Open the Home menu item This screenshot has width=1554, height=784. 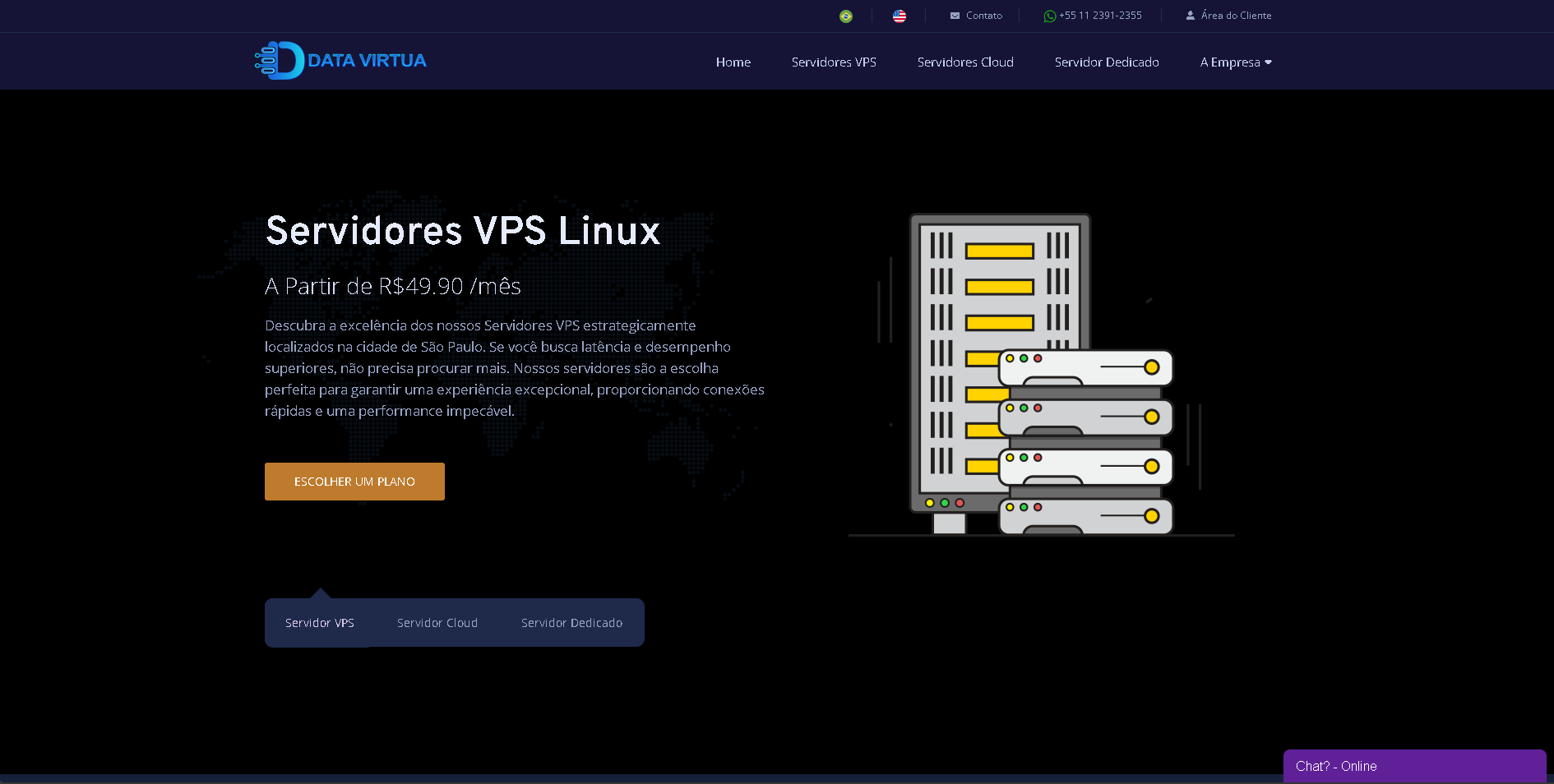(733, 62)
